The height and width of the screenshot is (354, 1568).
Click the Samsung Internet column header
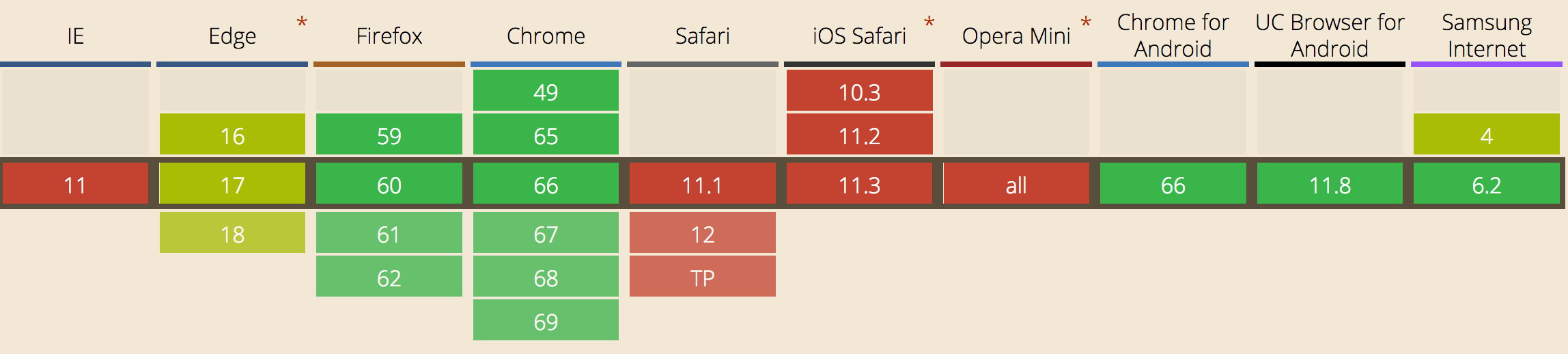[1487, 36]
